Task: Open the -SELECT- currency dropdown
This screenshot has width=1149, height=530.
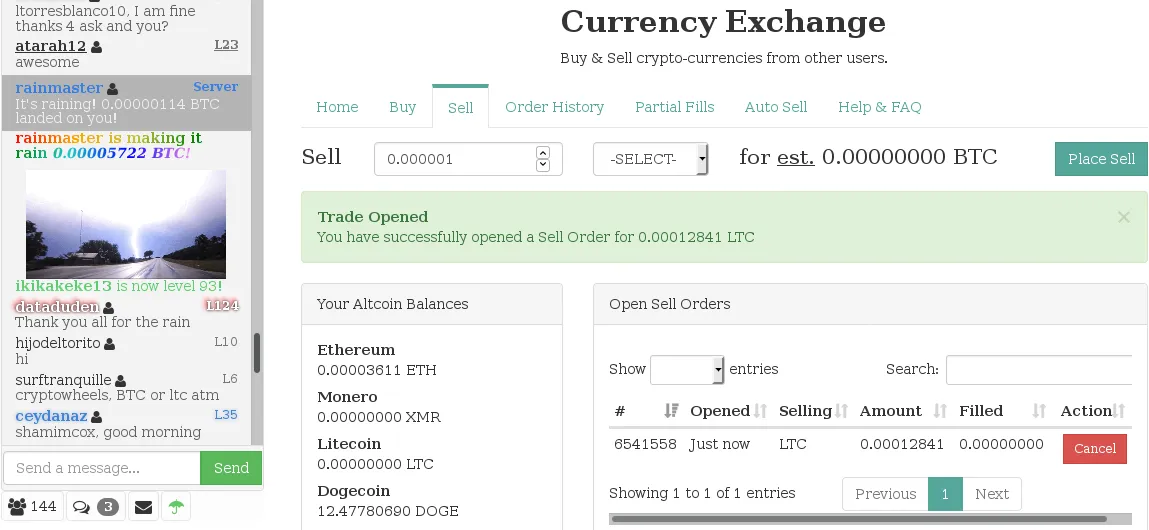Action: click(x=651, y=159)
